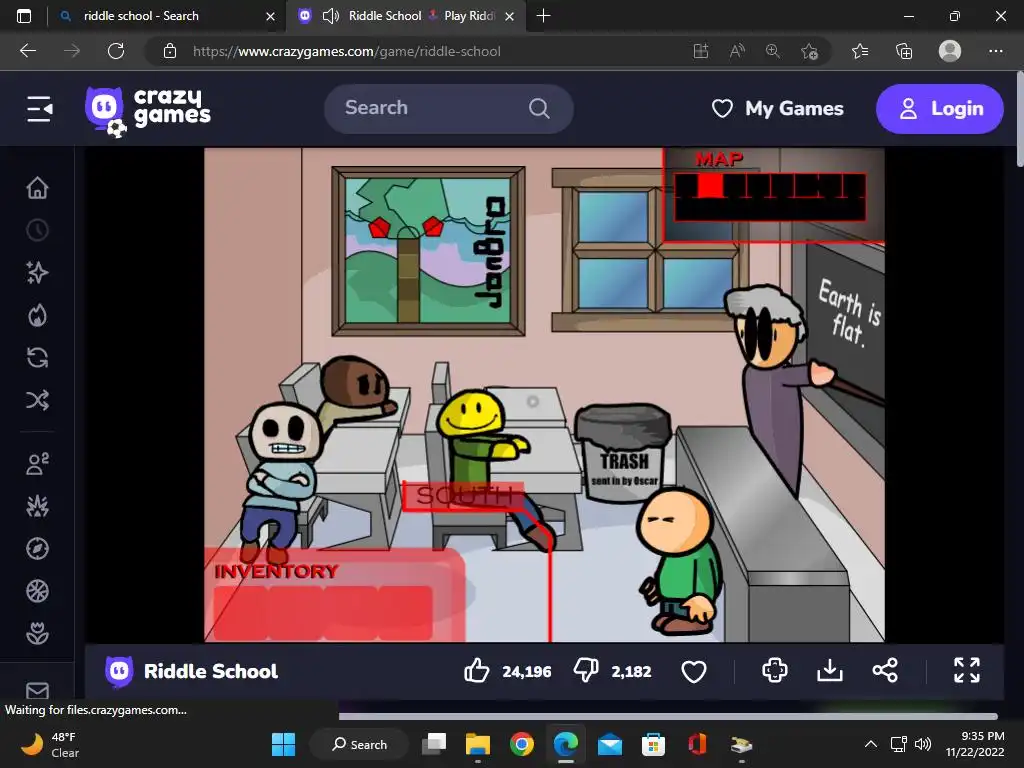Open the tulip flower category icon in sidebar
Viewport: 1024px width, 768px height.
pyautogui.click(x=37, y=633)
